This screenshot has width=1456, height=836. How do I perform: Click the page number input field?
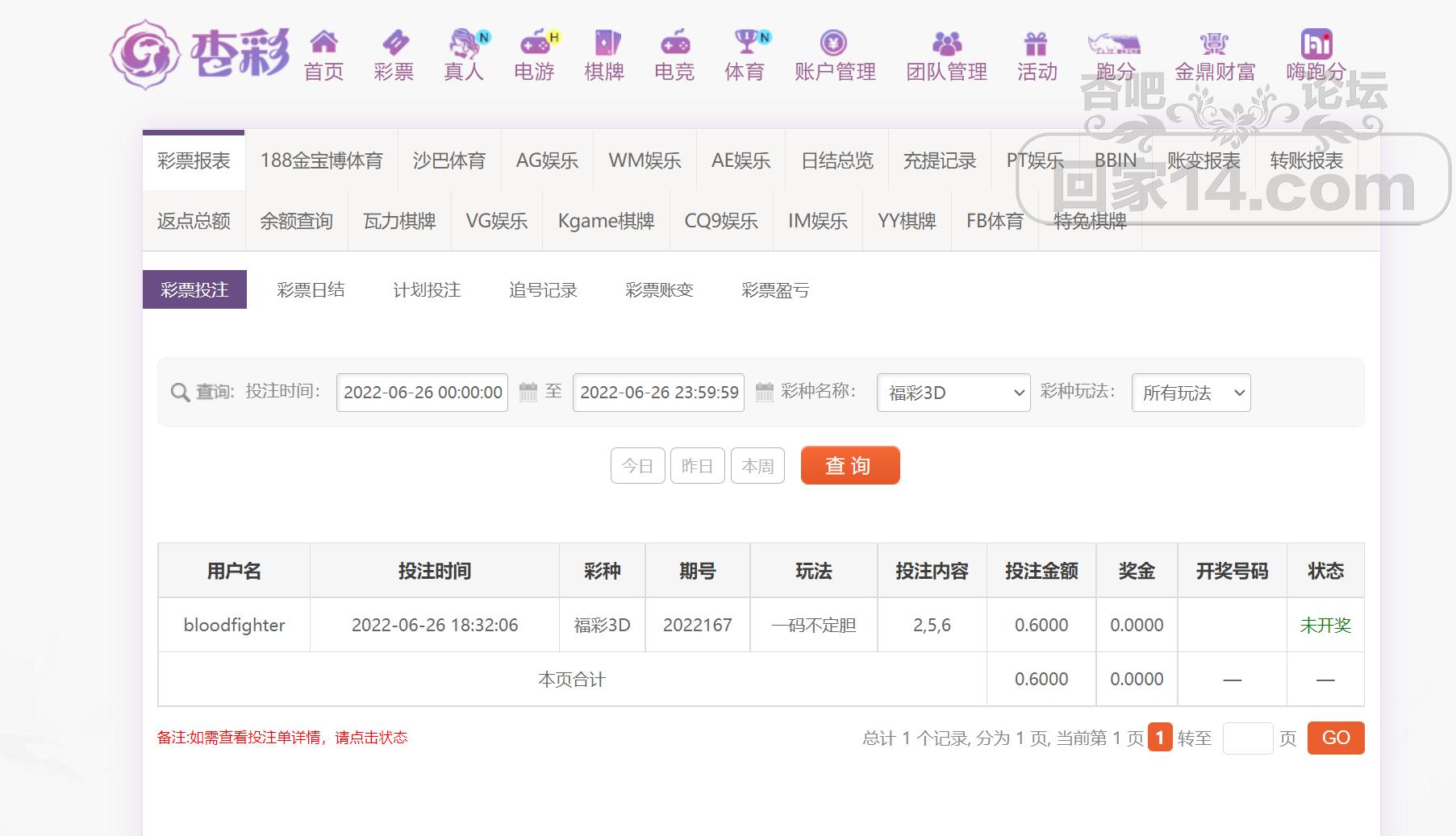(1247, 738)
